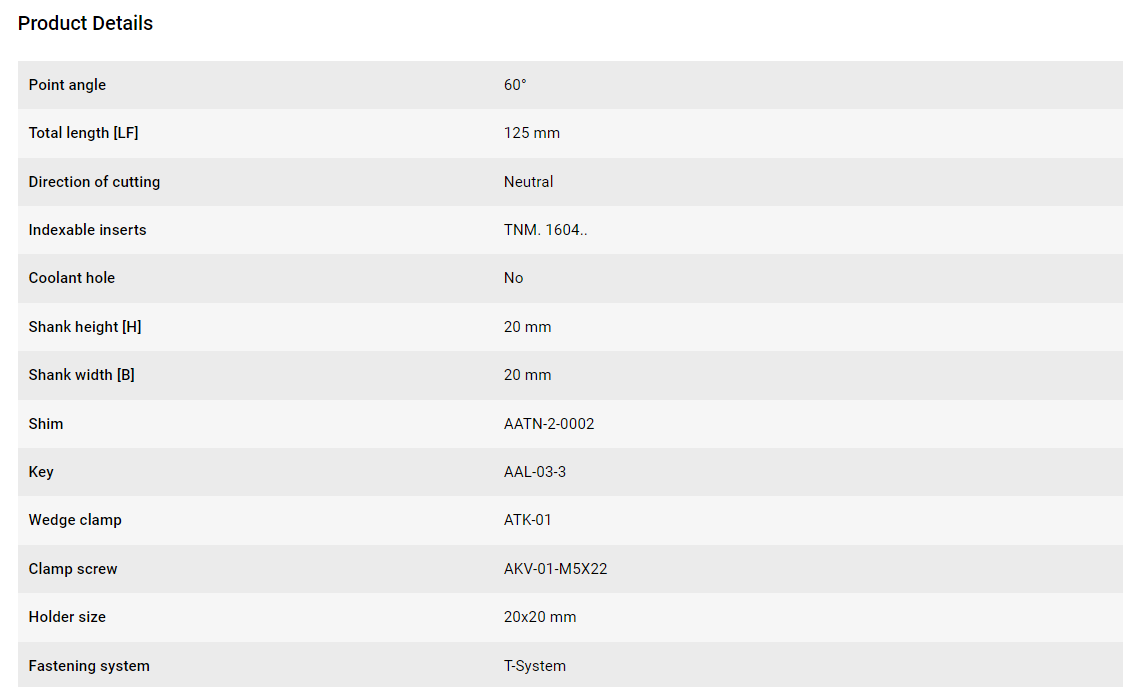Click the 125 mm total length value
1123x687 pixels.
(531, 133)
